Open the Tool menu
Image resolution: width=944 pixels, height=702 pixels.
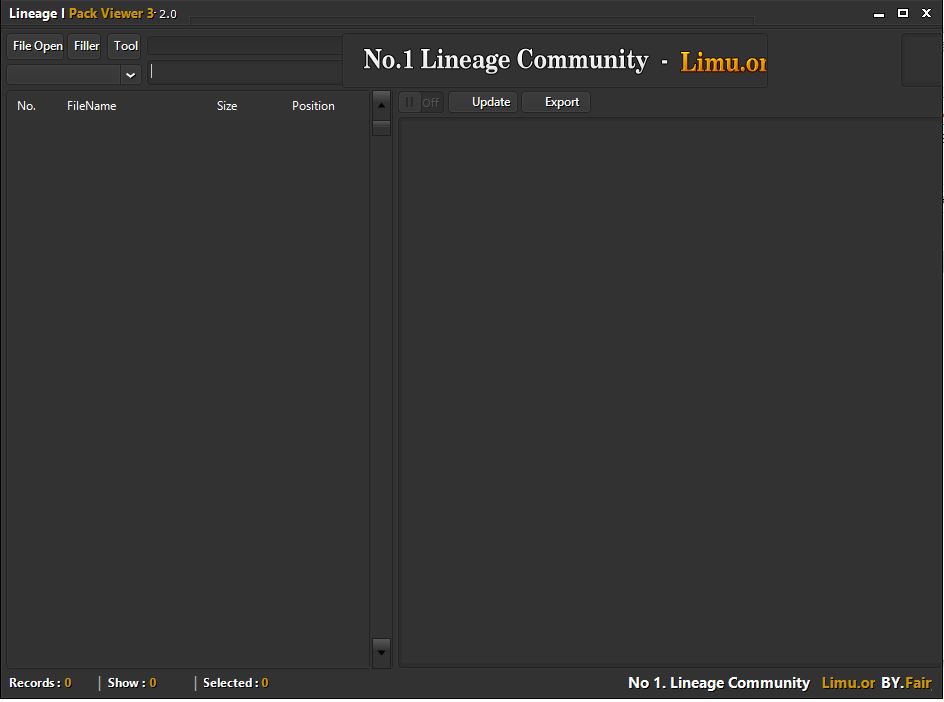[125, 46]
